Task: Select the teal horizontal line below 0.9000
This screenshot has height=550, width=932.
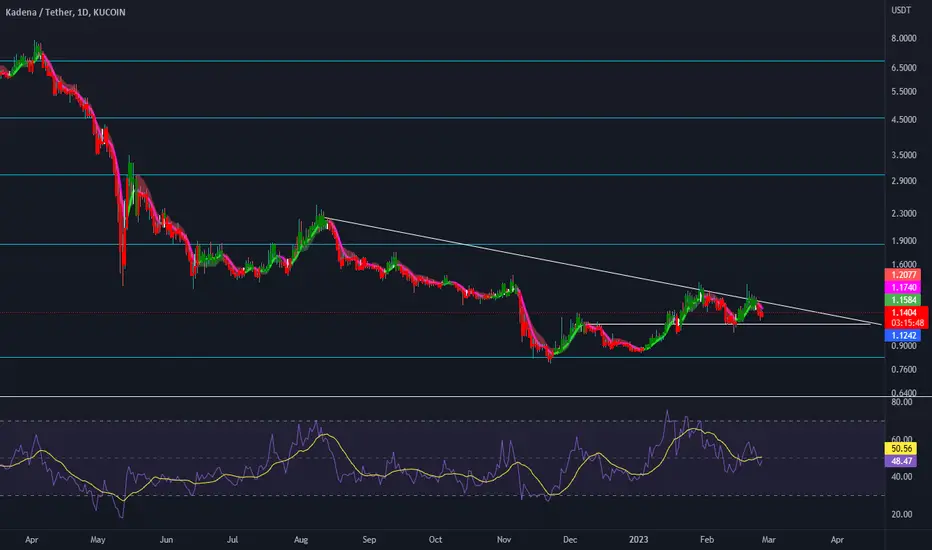Action: pos(442,357)
